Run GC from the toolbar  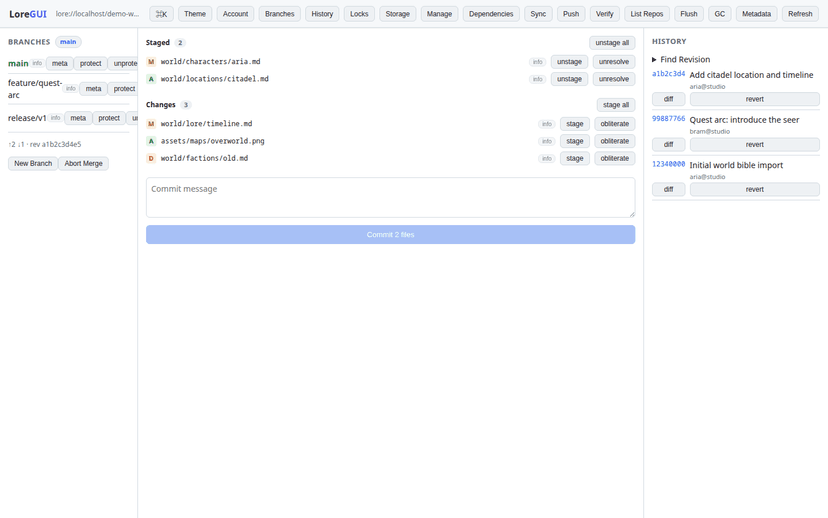coord(720,14)
